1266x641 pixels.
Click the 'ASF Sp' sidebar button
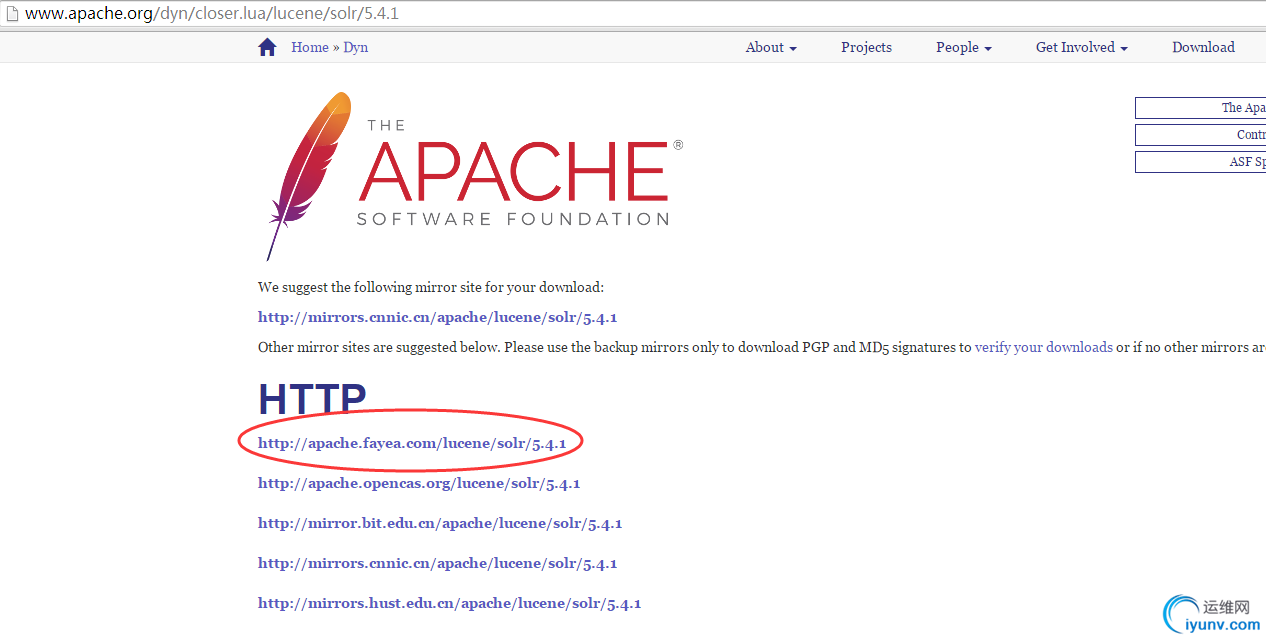(x=1200, y=162)
